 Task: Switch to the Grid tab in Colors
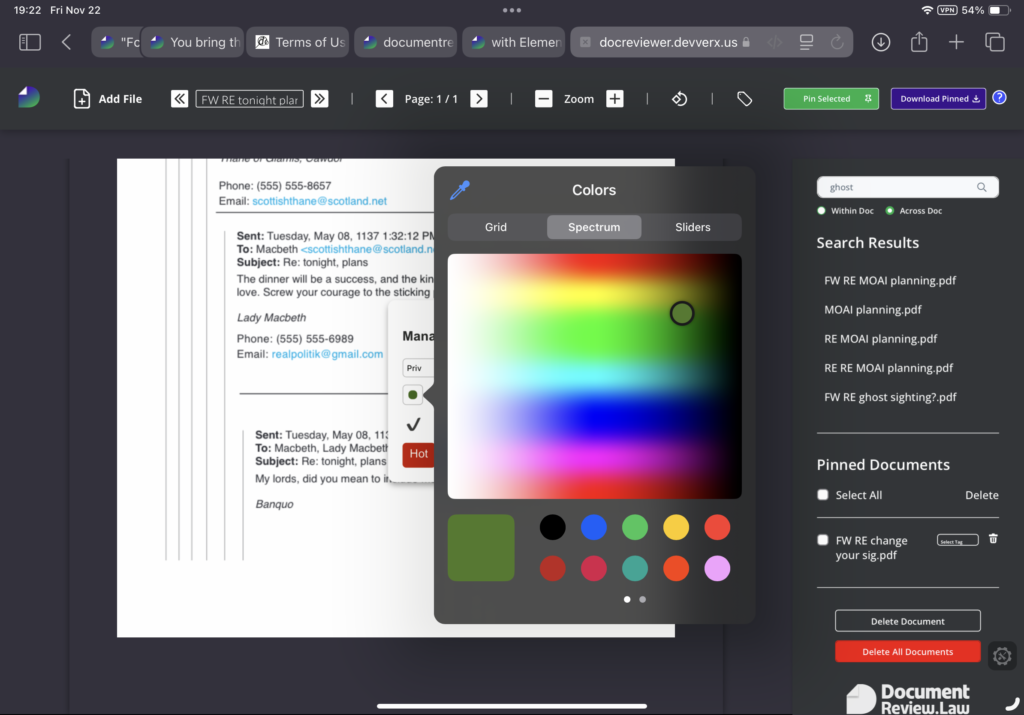[496, 227]
